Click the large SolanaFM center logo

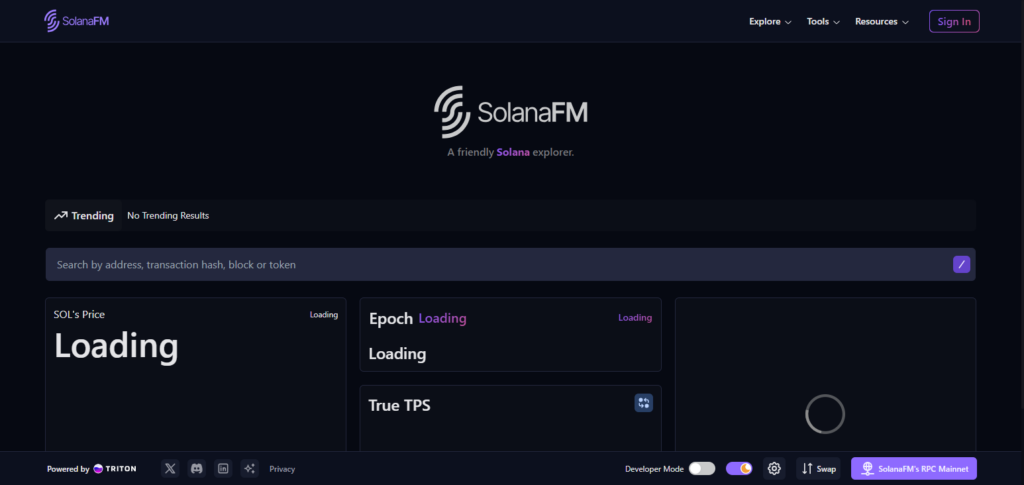(x=511, y=112)
